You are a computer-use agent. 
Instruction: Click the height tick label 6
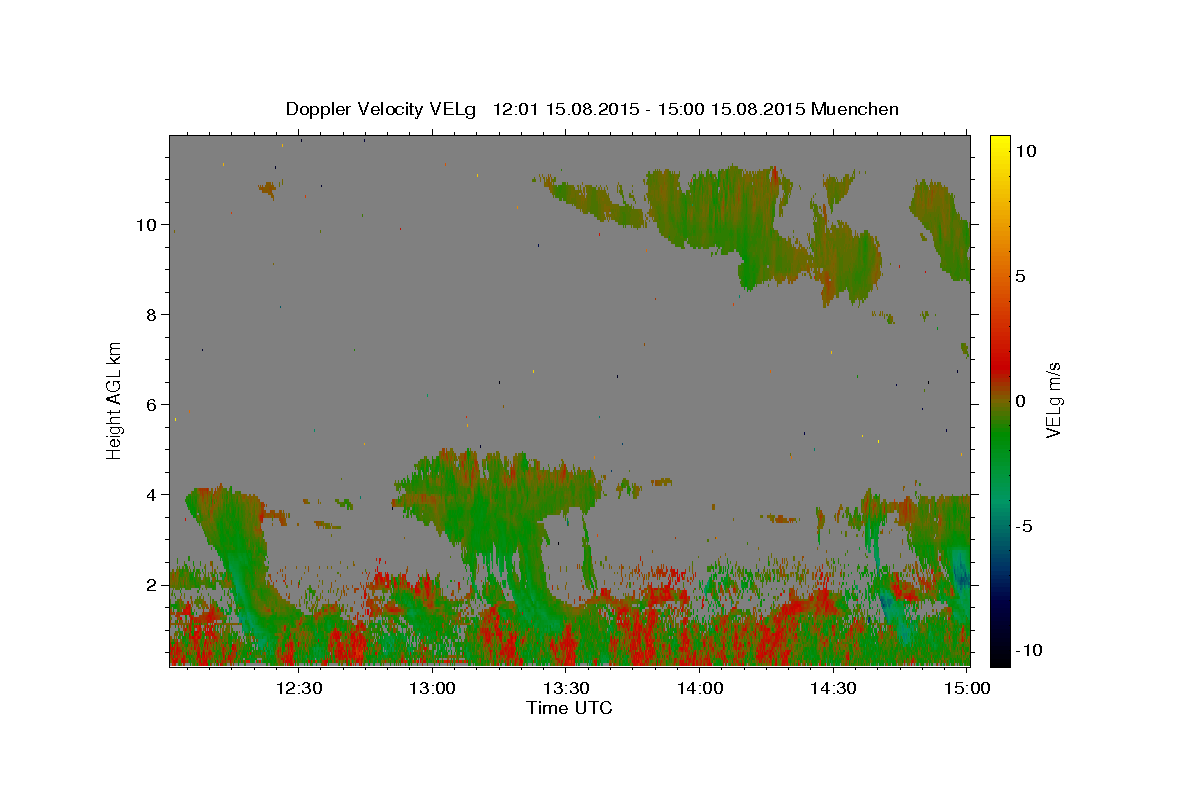(152, 405)
